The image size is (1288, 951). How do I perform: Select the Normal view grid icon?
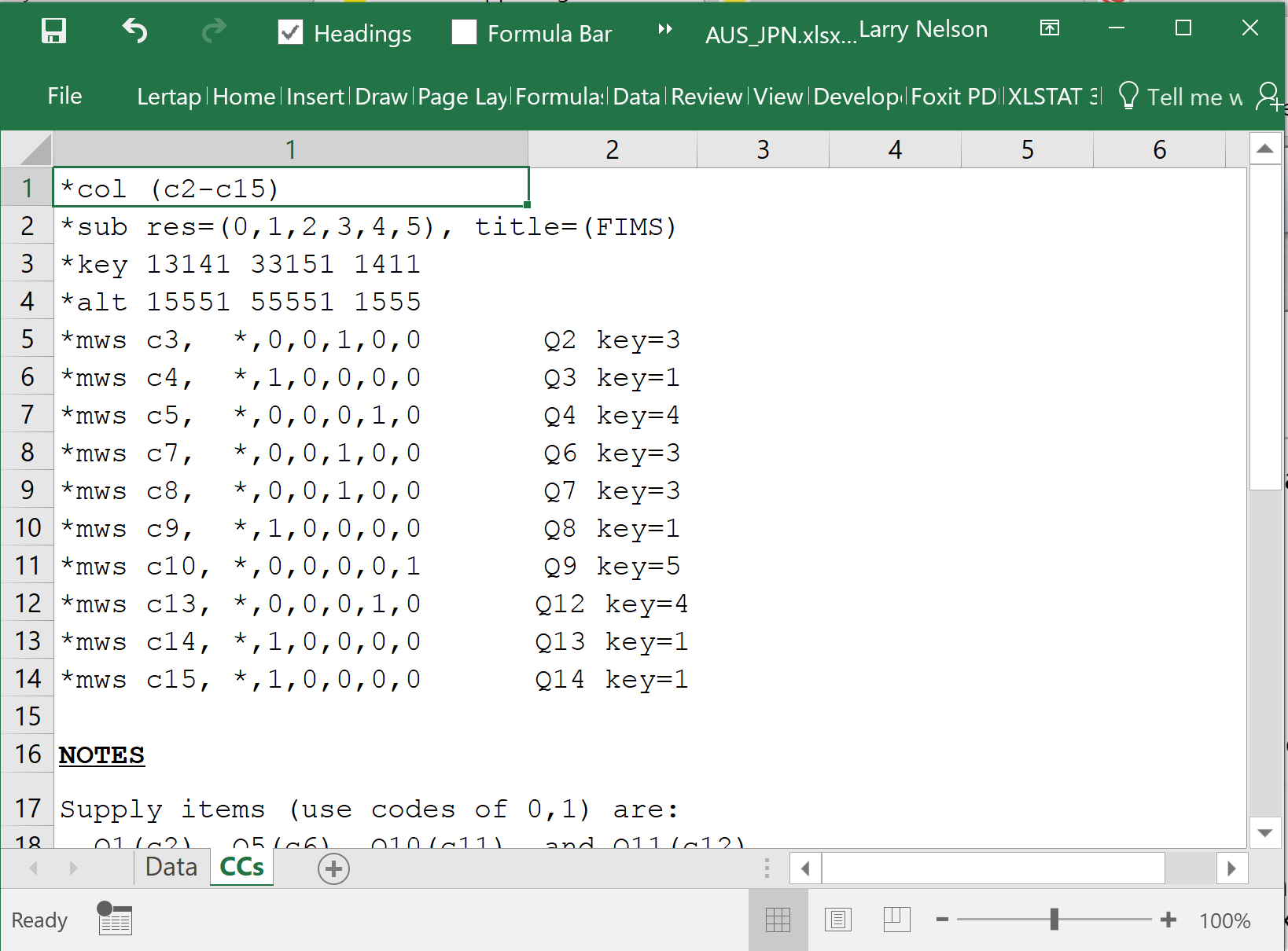tap(778, 920)
